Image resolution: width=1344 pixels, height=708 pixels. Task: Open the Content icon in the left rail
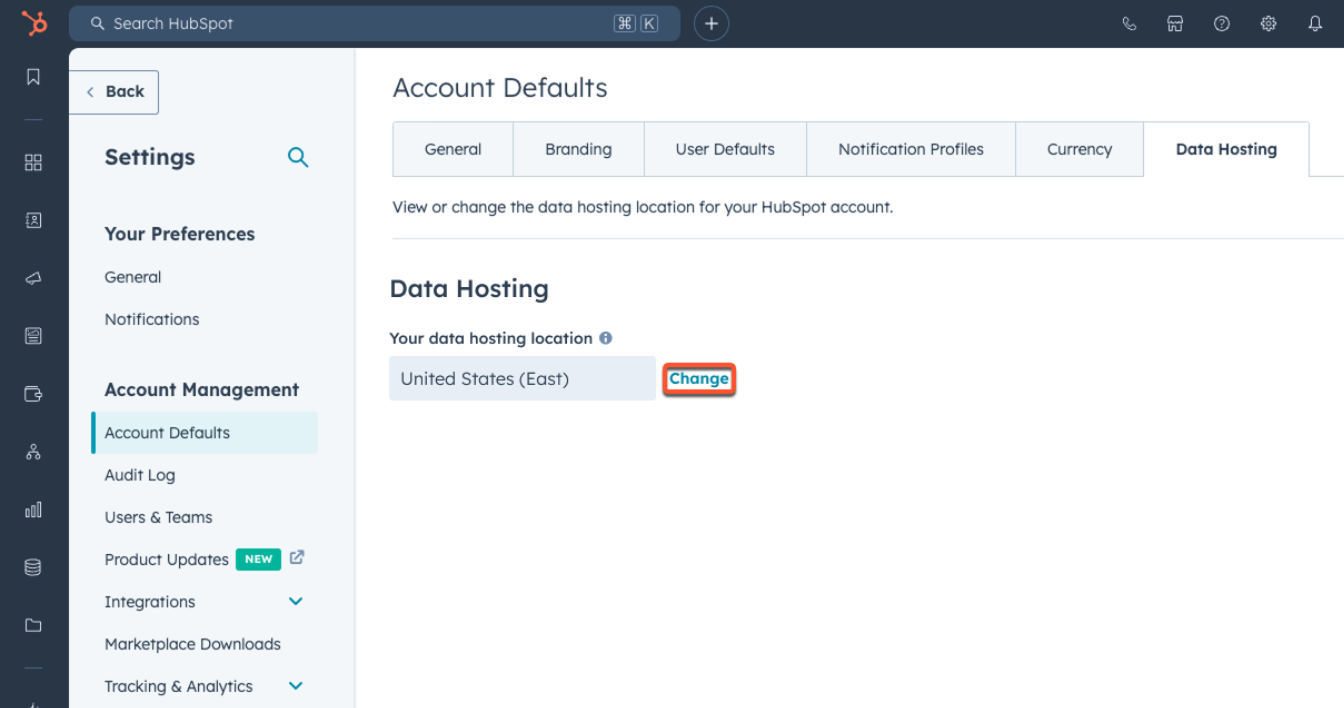point(33,336)
